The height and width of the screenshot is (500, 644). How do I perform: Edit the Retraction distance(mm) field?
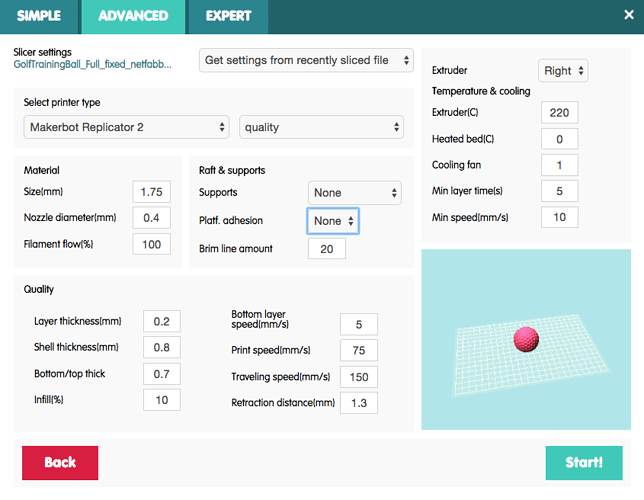(x=359, y=403)
